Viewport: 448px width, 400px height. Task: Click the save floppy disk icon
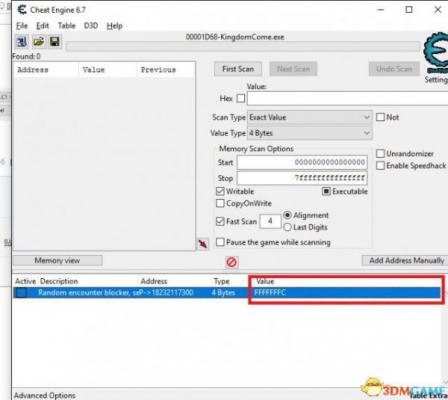(x=55, y=42)
